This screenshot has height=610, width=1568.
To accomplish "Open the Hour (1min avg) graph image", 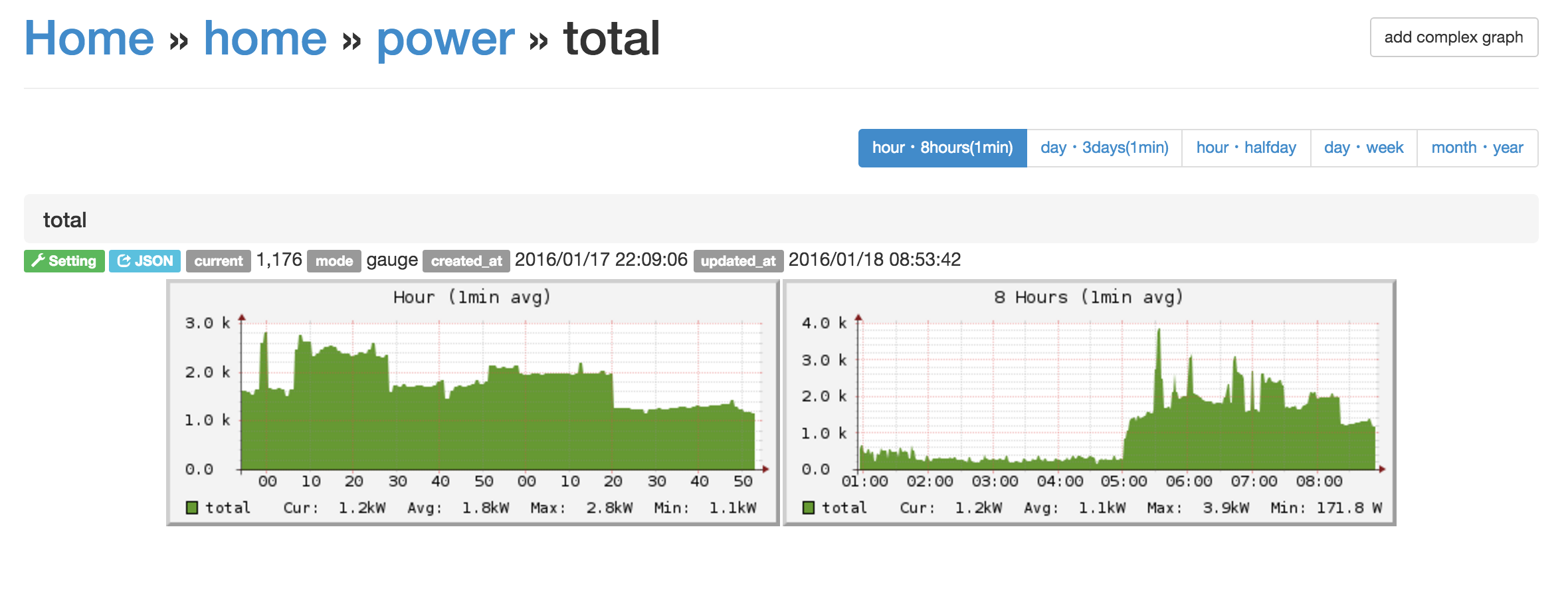I will (472, 402).
